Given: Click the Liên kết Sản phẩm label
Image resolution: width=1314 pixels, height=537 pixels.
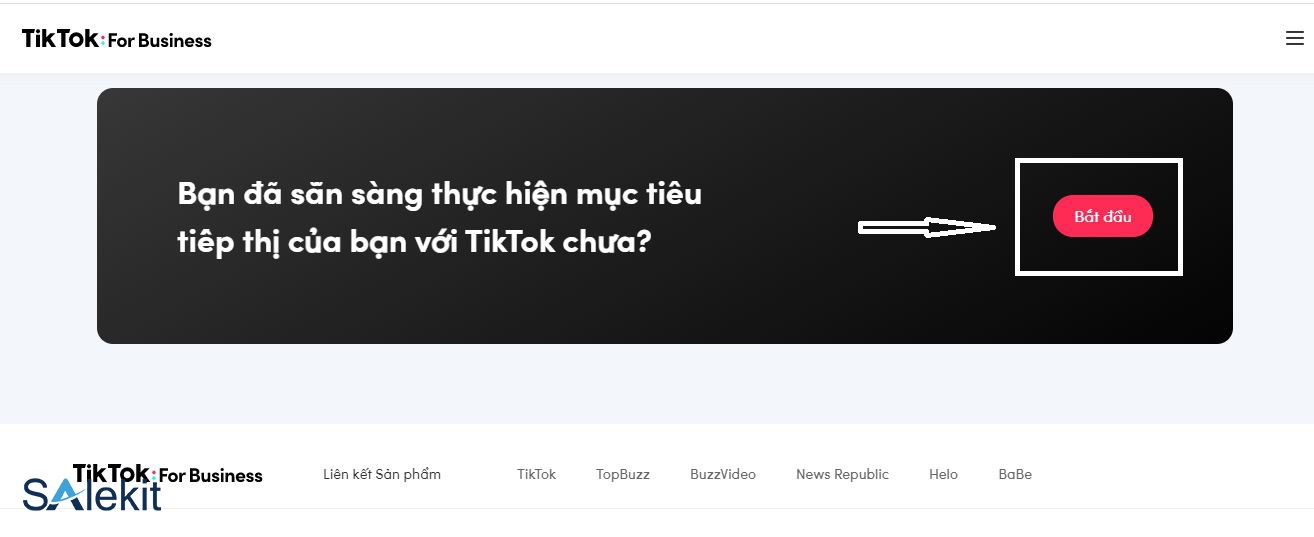Looking at the screenshot, I should point(382,474).
